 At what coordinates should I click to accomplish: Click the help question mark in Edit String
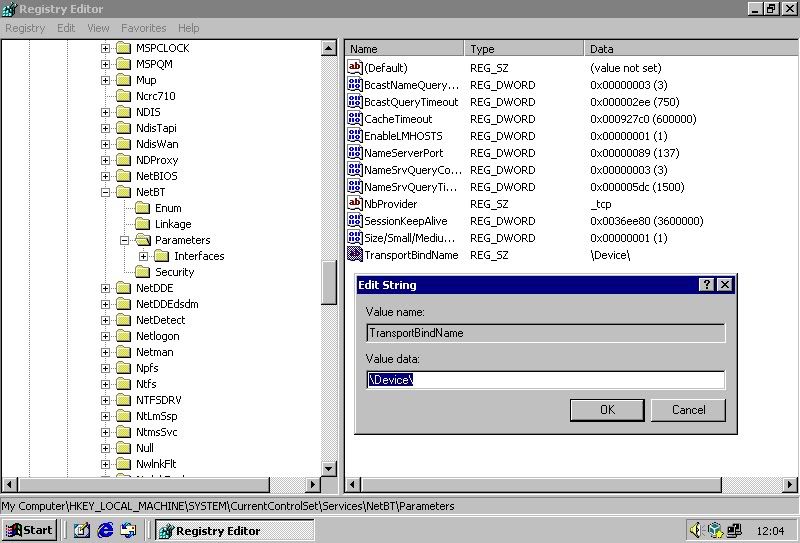click(x=706, y=285)
